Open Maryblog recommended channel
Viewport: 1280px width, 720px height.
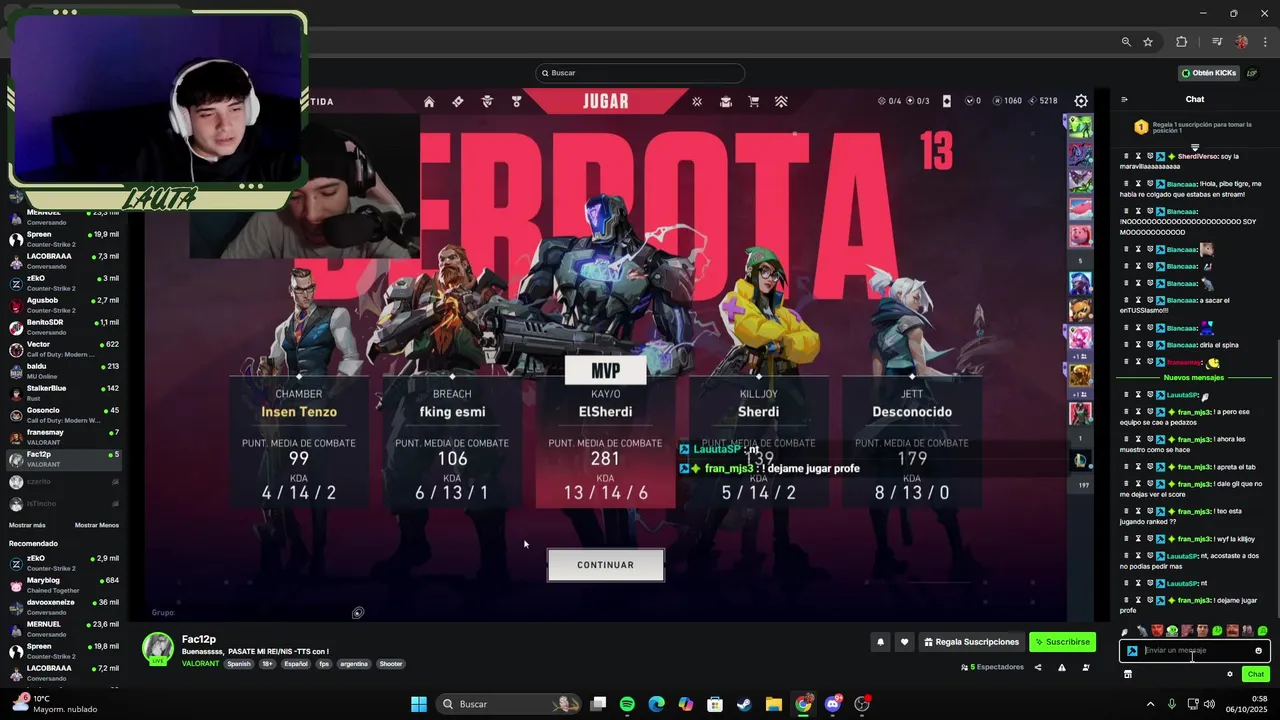[62, 585]
